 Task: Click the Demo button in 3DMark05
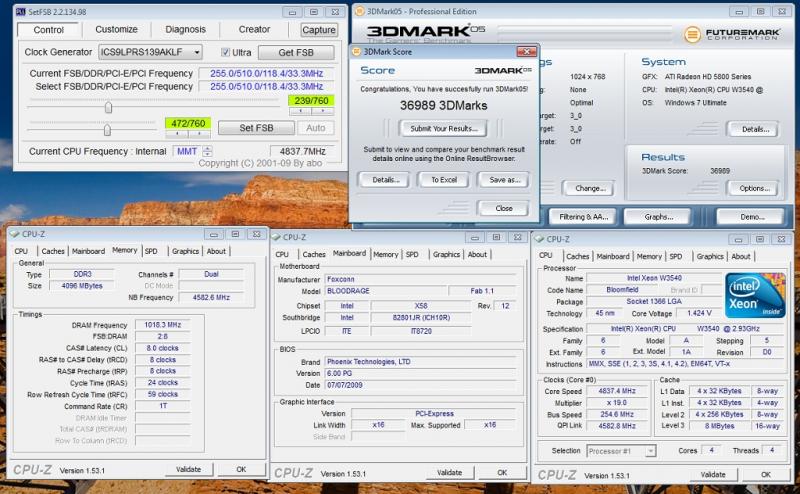pyautogui.click(x=751, y=217)
